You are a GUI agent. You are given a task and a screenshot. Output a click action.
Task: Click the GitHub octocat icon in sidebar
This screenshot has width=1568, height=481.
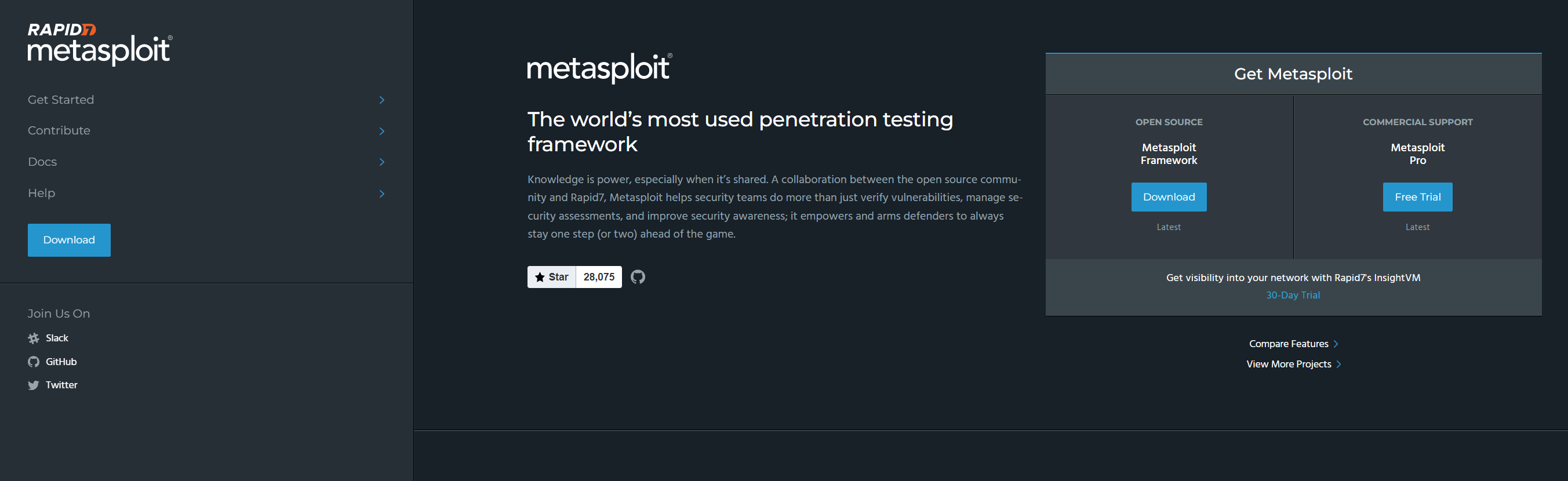(x=34, y=362)
